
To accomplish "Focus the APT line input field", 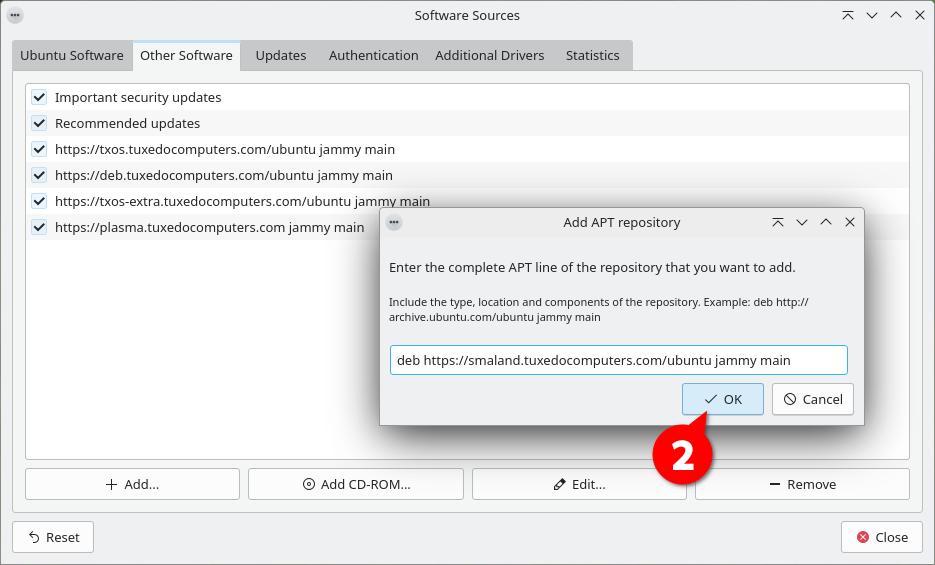I will [618, 360].
